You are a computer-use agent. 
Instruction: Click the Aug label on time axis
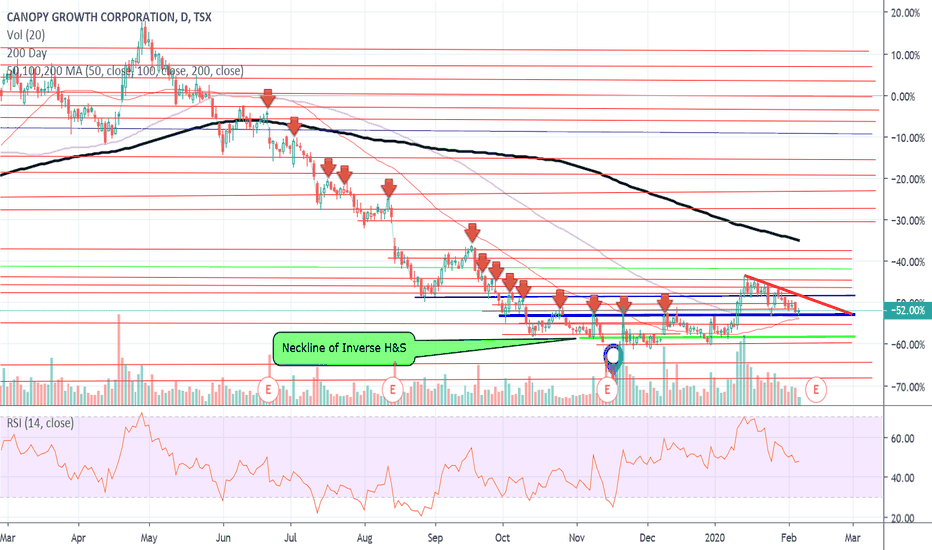click(x=364, y=538)
